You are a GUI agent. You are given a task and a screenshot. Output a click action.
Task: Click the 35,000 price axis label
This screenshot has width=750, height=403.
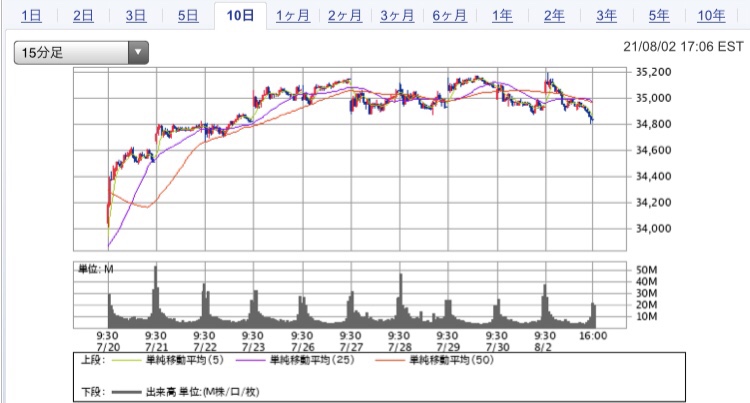pos(653,98)
